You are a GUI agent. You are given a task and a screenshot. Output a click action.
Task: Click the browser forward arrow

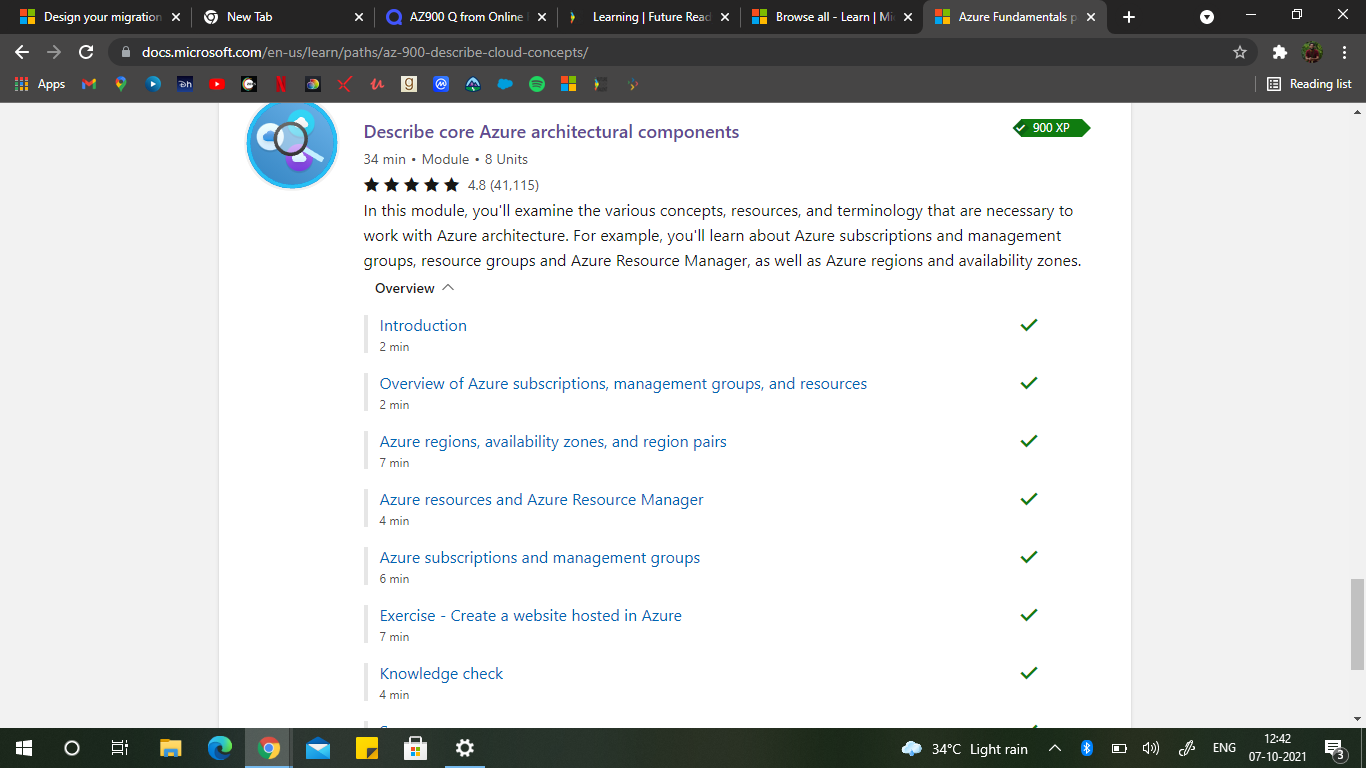(54, 52)
